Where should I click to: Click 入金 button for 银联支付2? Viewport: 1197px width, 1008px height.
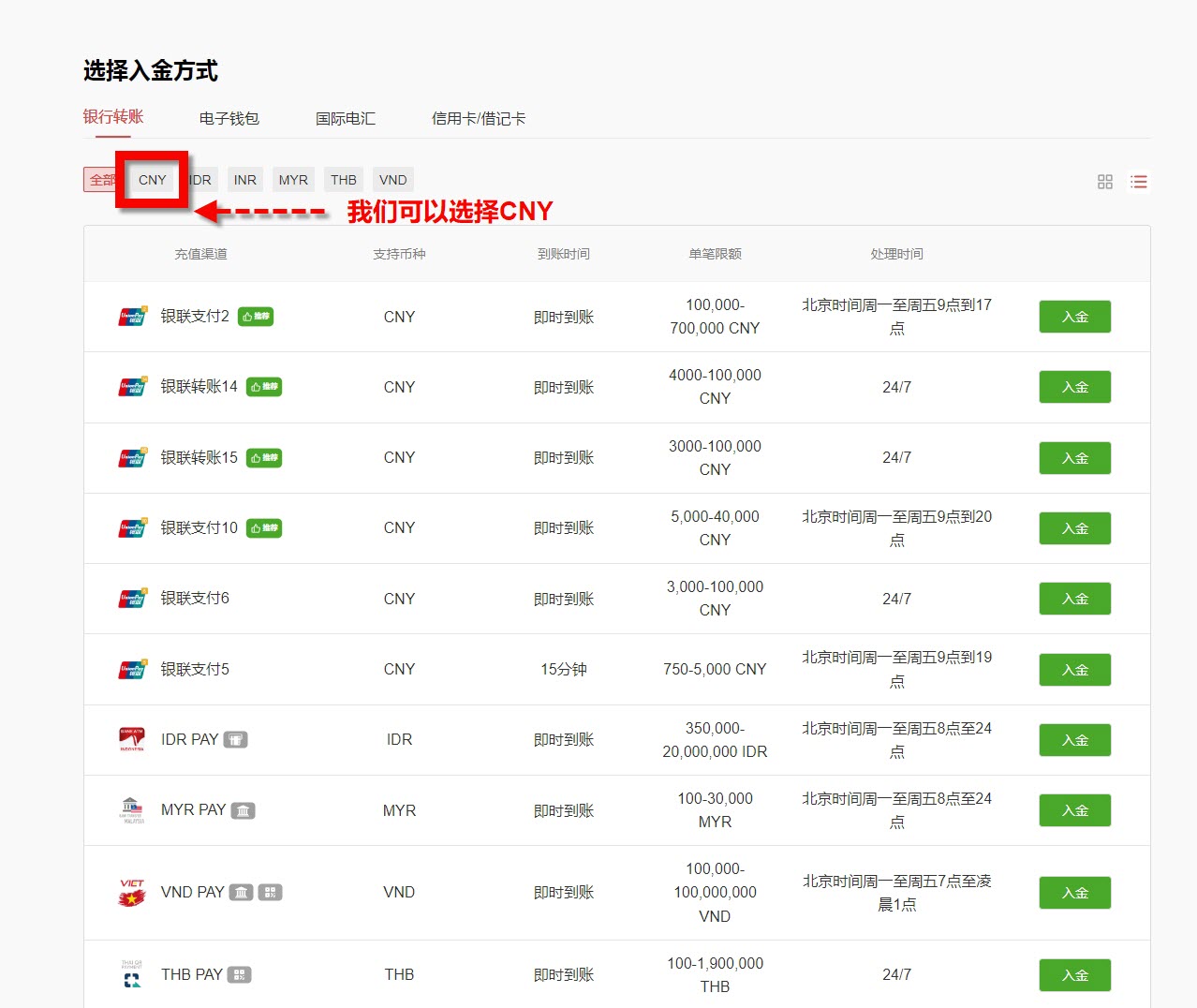coord(1074,317)
